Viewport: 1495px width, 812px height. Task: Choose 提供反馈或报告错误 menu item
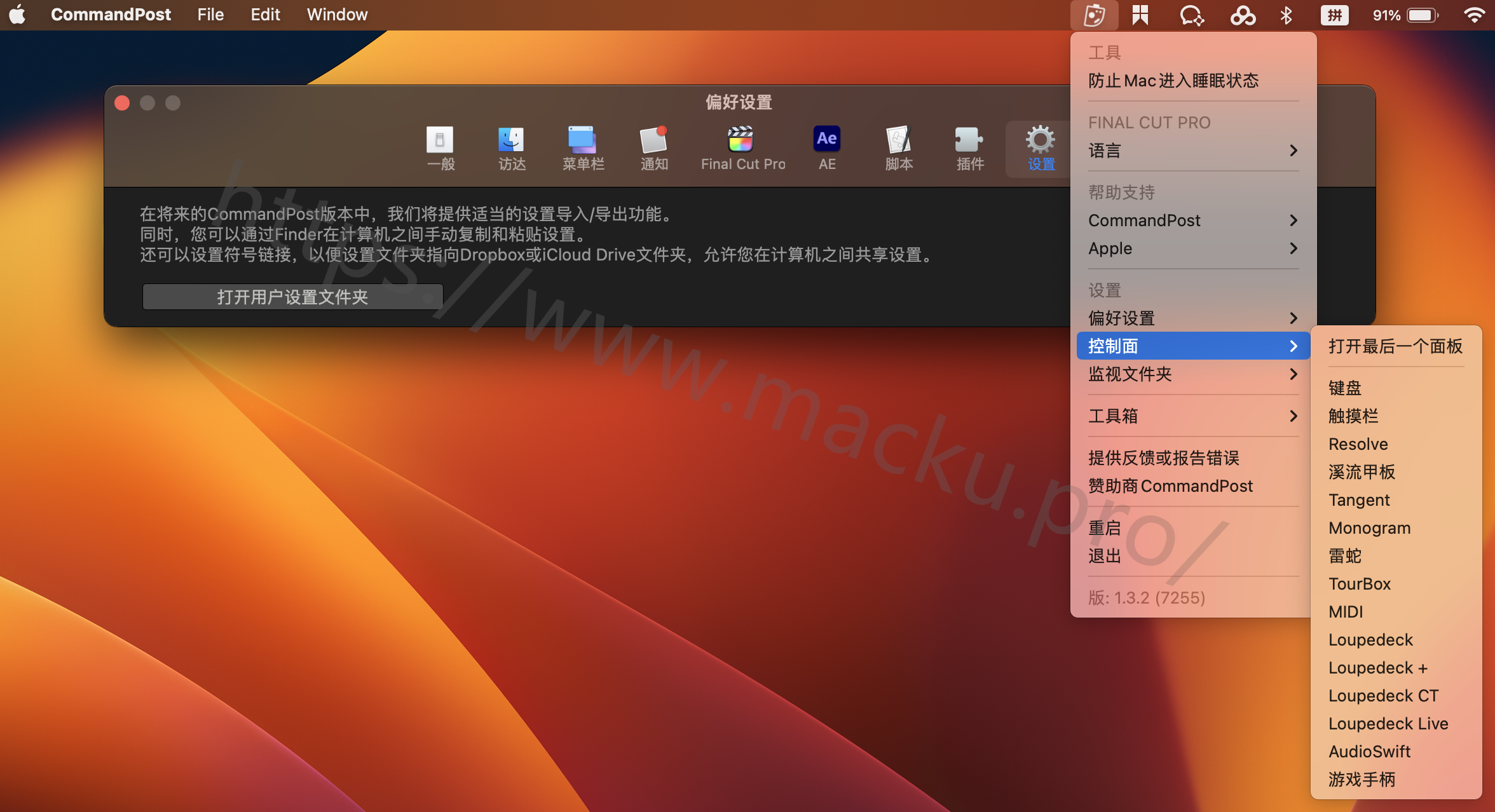click(1193, 458)
